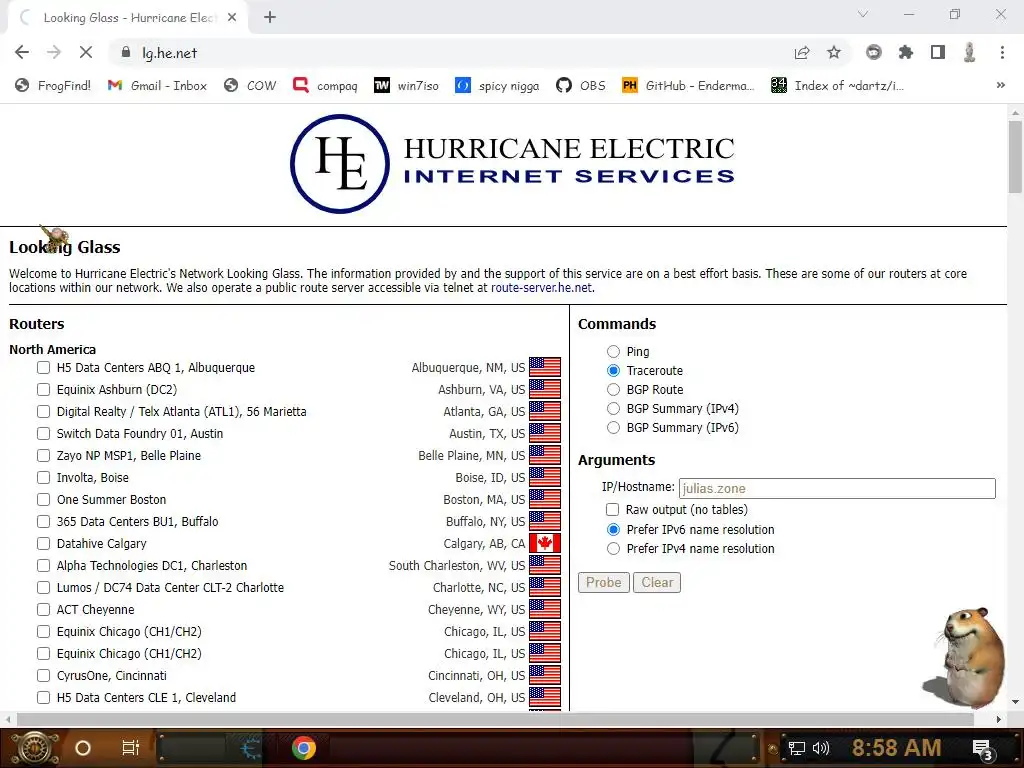Select the Ping command
Image resolution: width=1024 pixels, height=768 pixels.
613,351
